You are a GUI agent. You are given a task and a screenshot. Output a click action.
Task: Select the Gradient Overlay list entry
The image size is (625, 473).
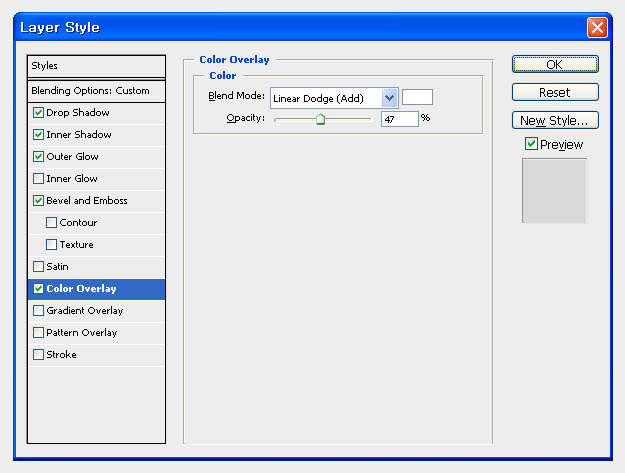point(96,310)
